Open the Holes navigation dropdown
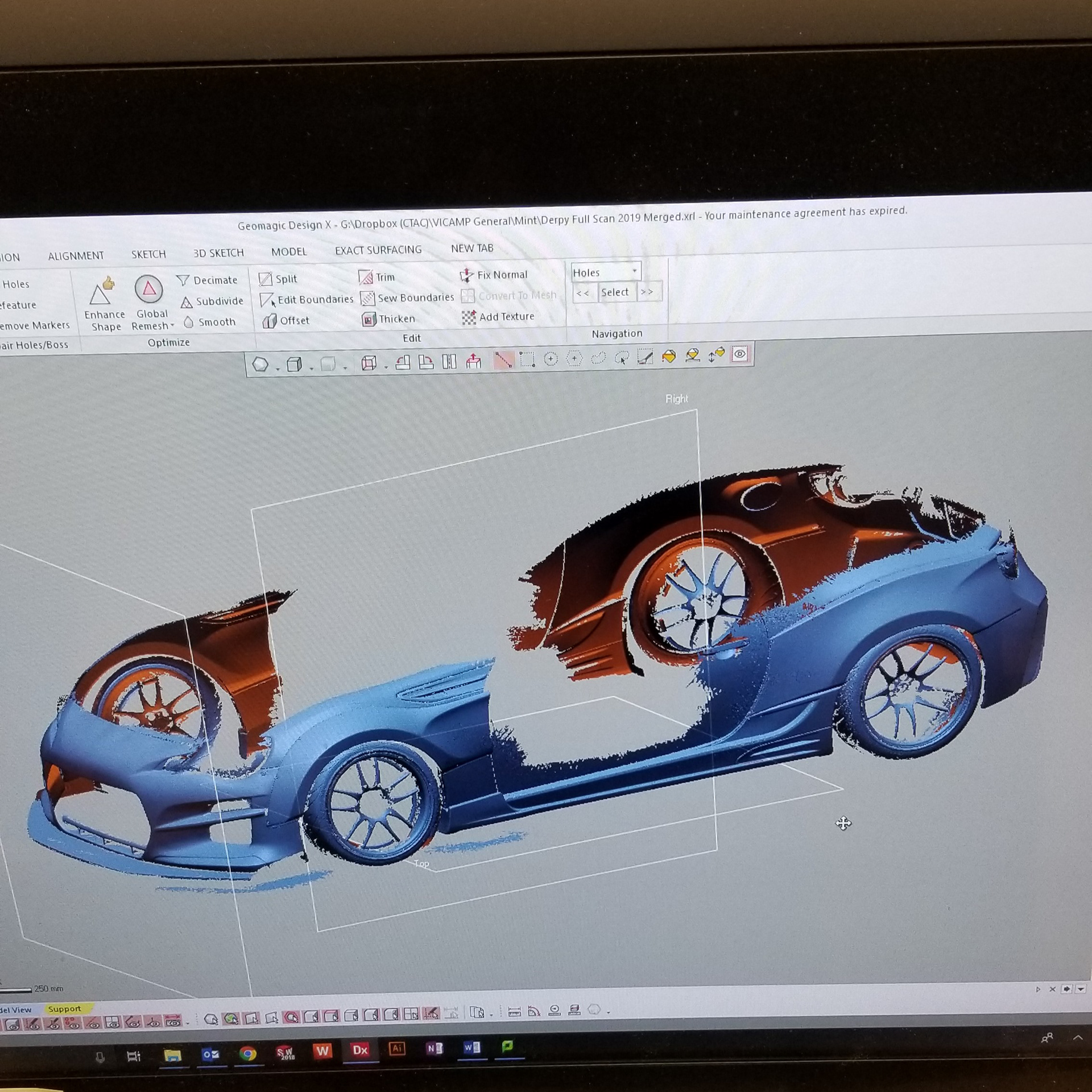Viewport: 1092px width, 1092px height. [606, 272]
